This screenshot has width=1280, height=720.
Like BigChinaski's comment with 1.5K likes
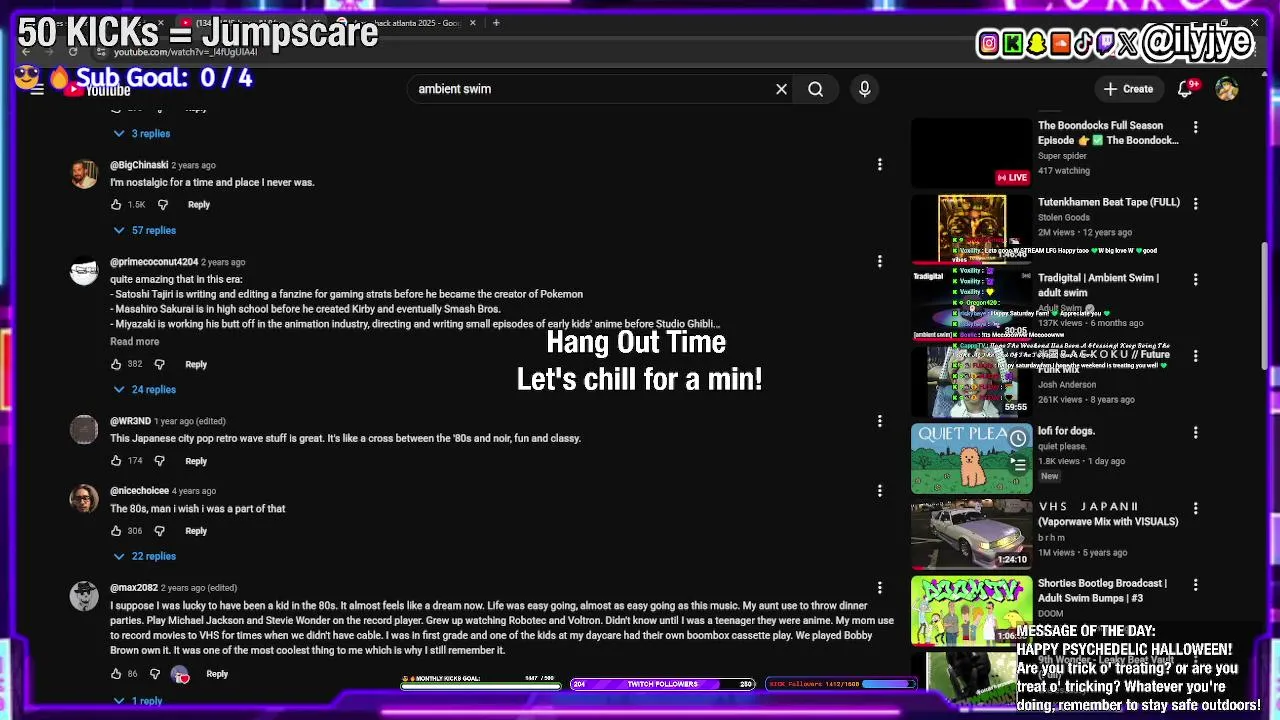click(x=116, y=204)
